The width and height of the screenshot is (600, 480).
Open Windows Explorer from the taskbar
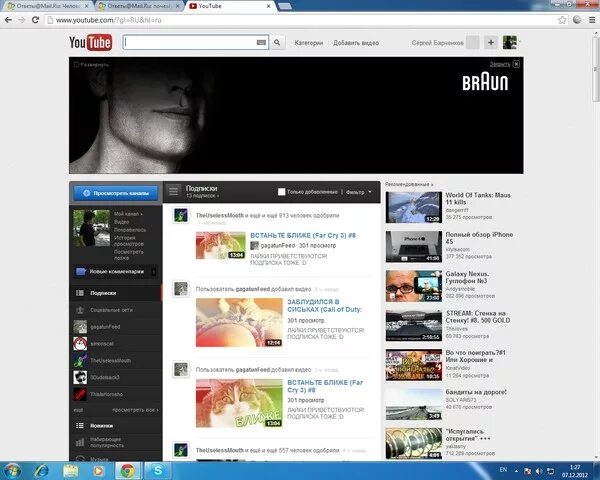coord(71,470)
